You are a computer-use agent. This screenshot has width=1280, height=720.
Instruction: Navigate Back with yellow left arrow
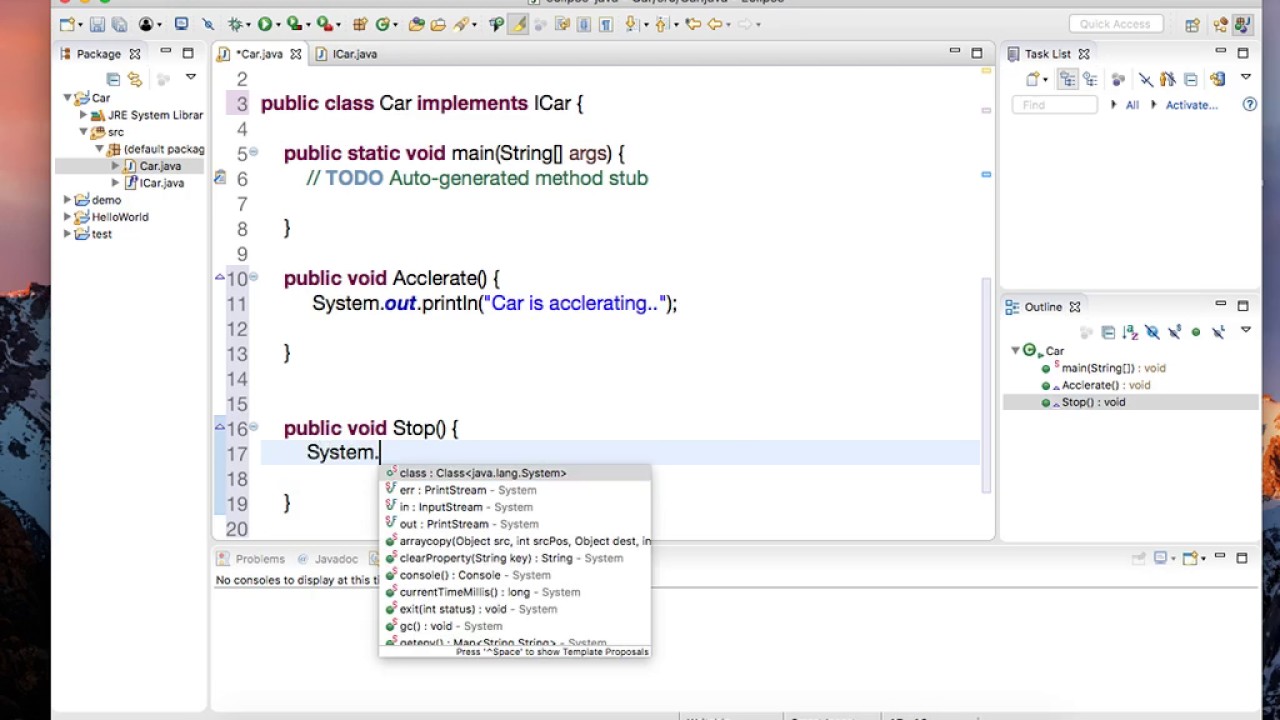714,24
